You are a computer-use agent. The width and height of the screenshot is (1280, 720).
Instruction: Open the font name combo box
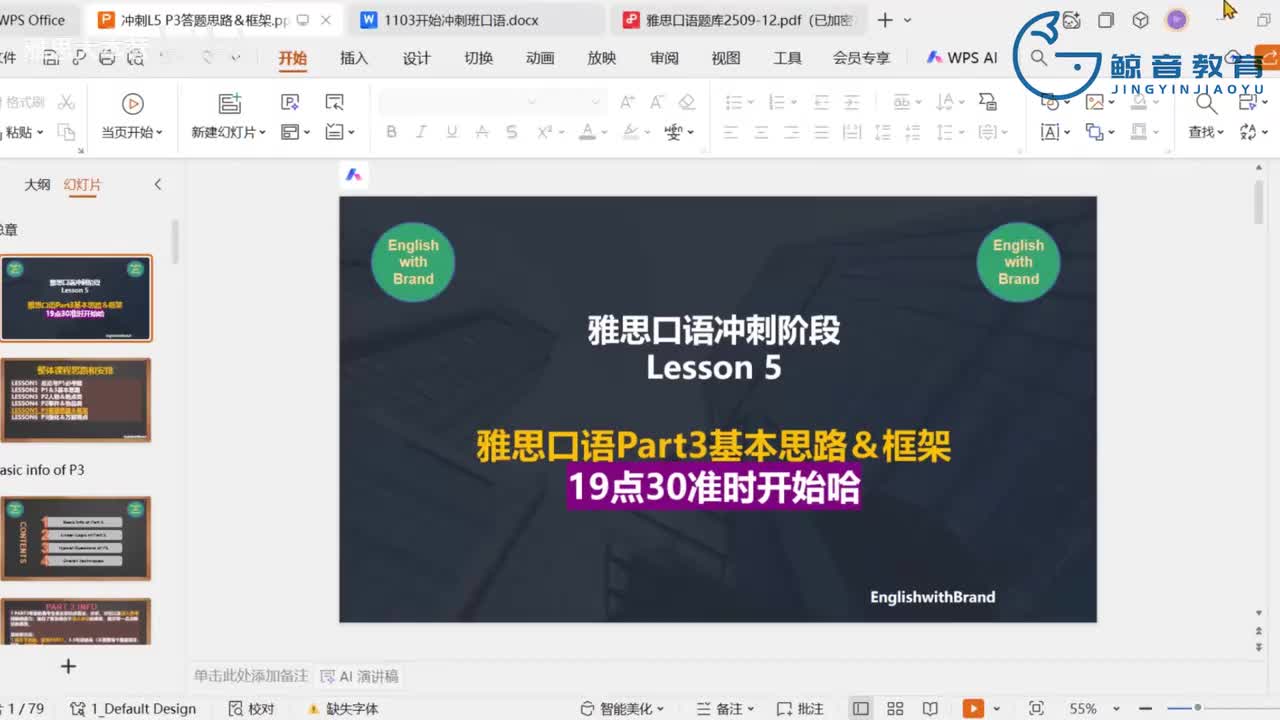(x=457, y=102)
